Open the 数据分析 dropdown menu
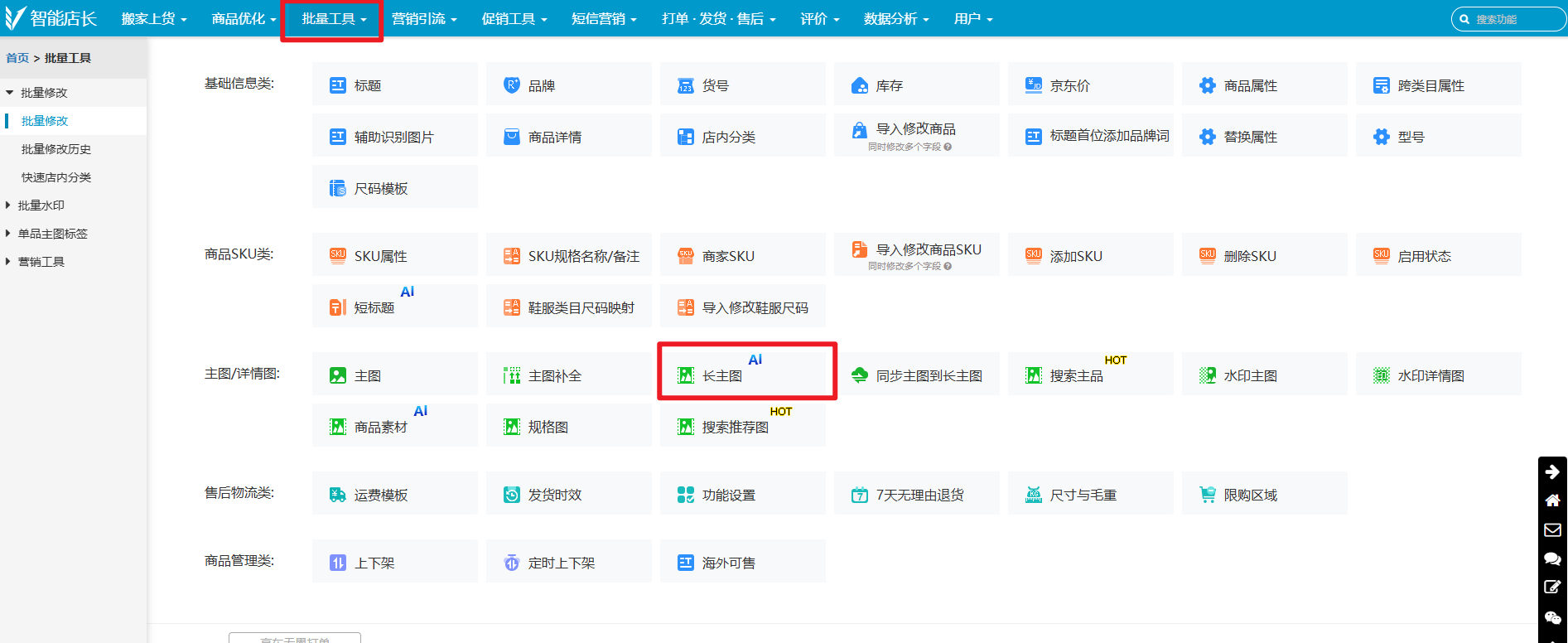 (895, 19)
